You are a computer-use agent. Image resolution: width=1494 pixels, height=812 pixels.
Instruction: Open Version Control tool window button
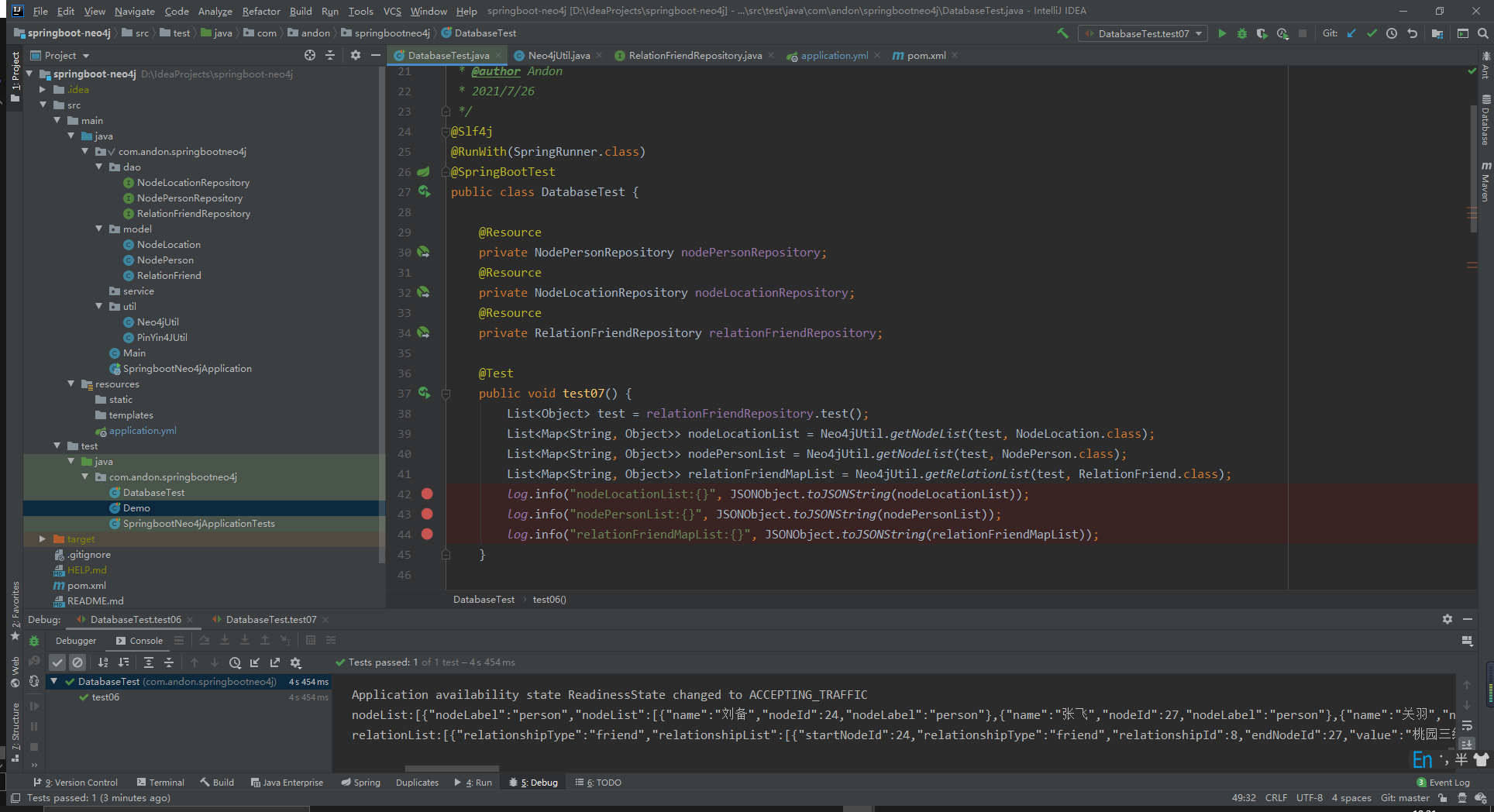click(x=75, y=783)
